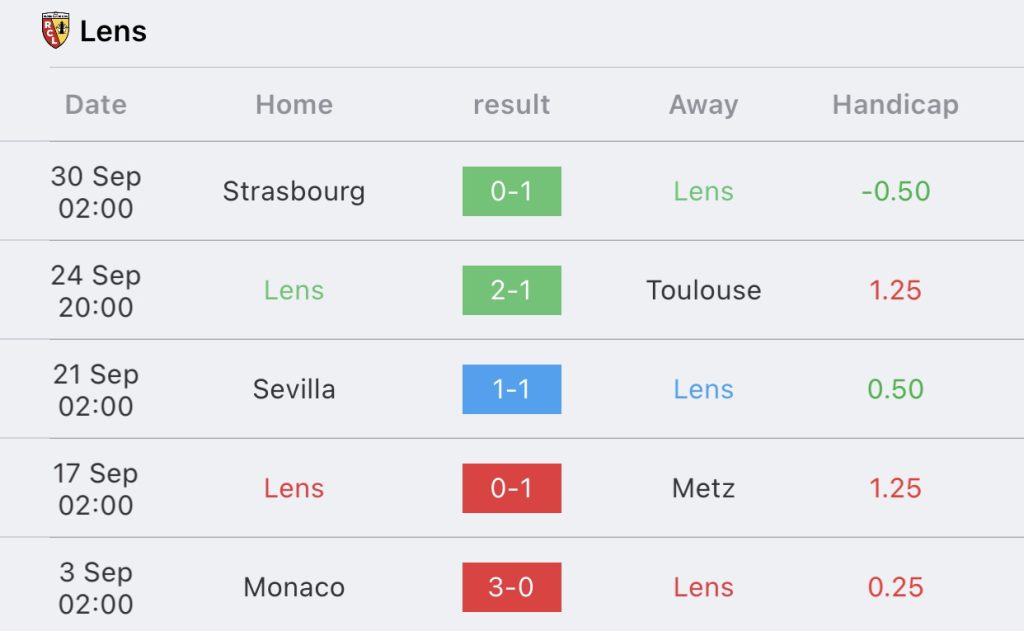The width and height of the screenshot is (1024, 631).
Task: Click the Lens club crest icon
Action: pyautogui.click(x=56, y=30)
